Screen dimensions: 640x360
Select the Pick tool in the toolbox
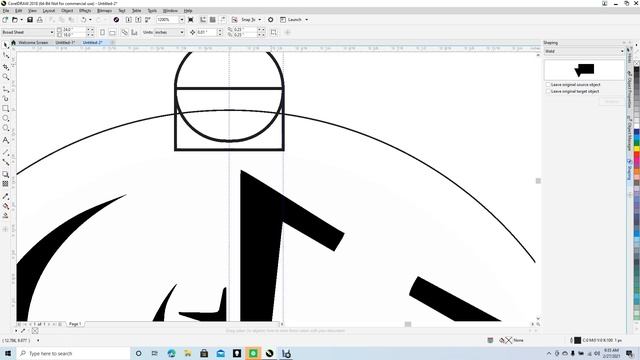tap(6, 45)
